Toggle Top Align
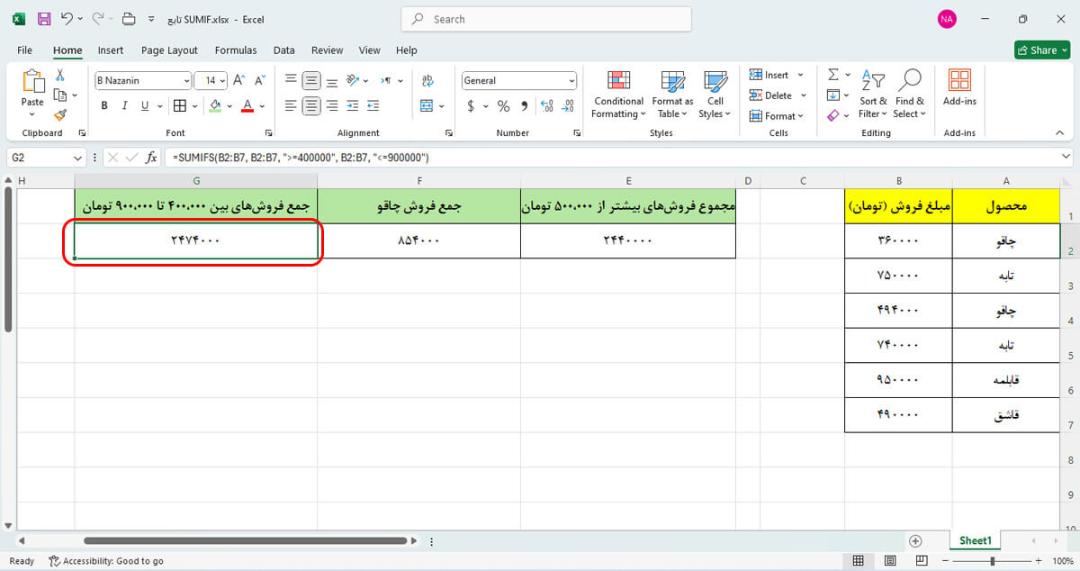1080x571 pixels. click(x=291, y=81)
